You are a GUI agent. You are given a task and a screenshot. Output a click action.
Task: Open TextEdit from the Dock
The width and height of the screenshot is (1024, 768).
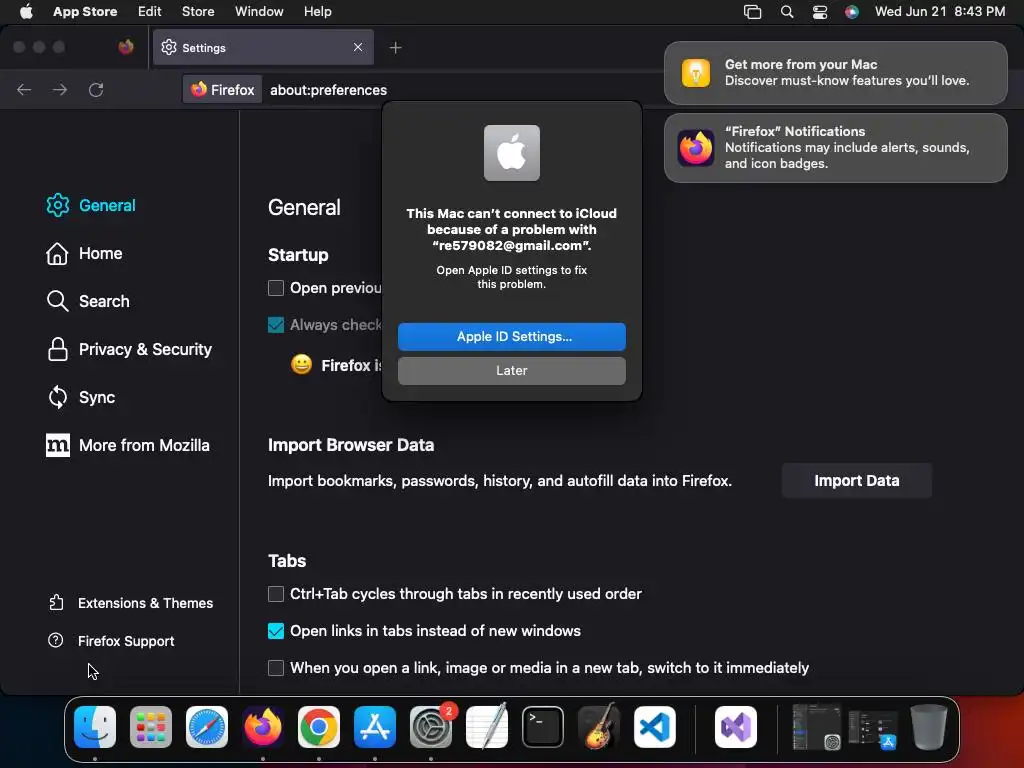pyautogui.click(x=487, y=726)
